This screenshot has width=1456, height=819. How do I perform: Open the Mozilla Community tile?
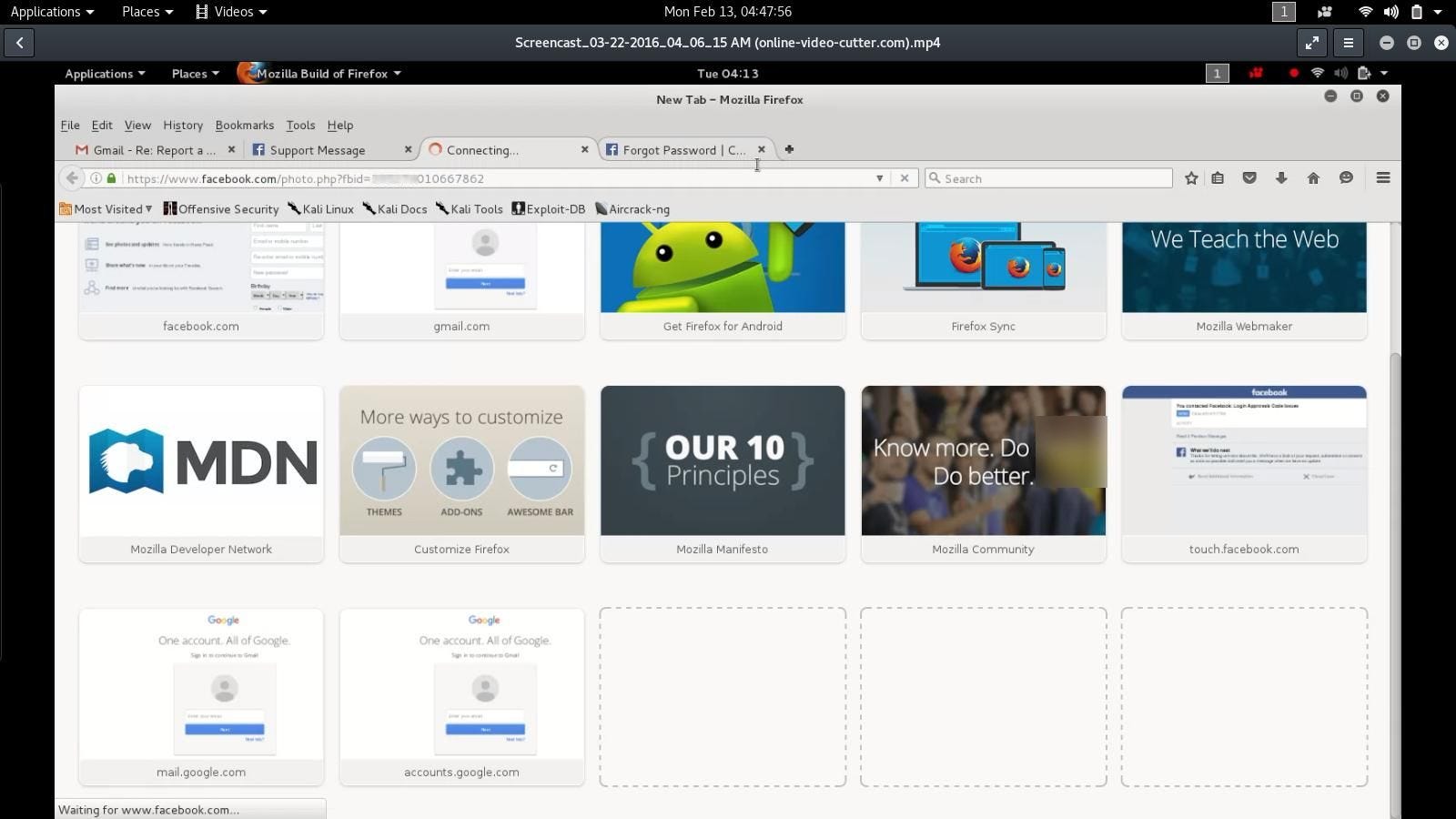click(984, 473)
